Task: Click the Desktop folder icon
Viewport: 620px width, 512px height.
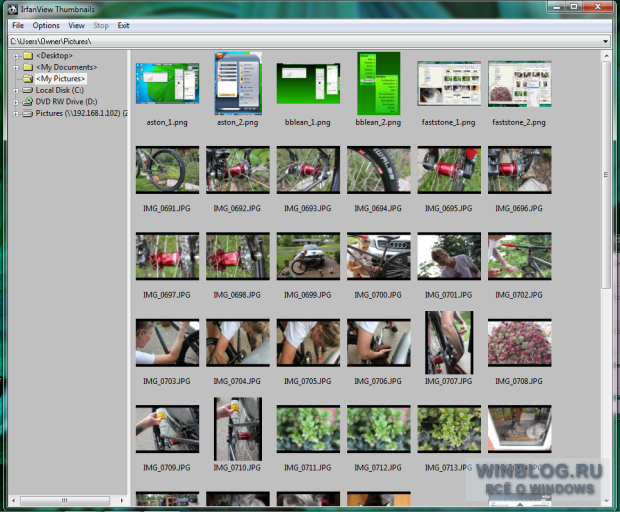Action: pos(28,55)
